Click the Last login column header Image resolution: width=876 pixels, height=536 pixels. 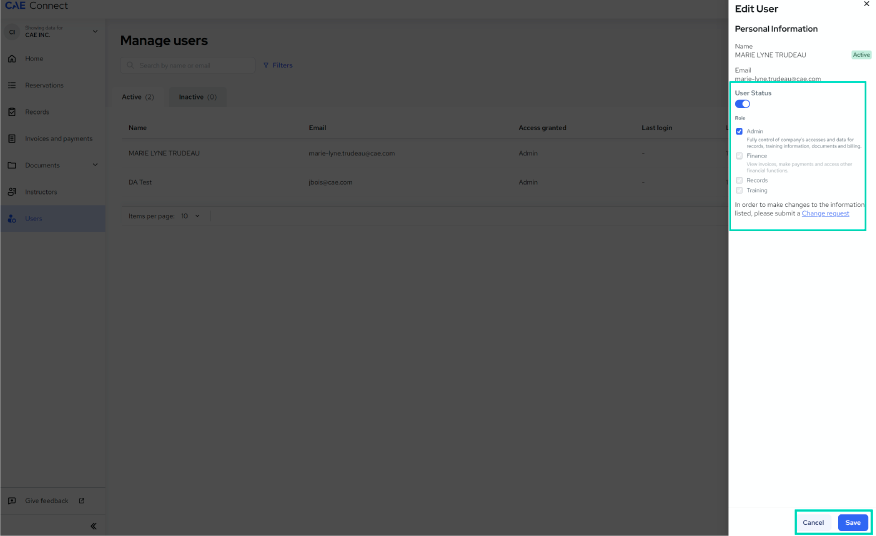(656, 128)
